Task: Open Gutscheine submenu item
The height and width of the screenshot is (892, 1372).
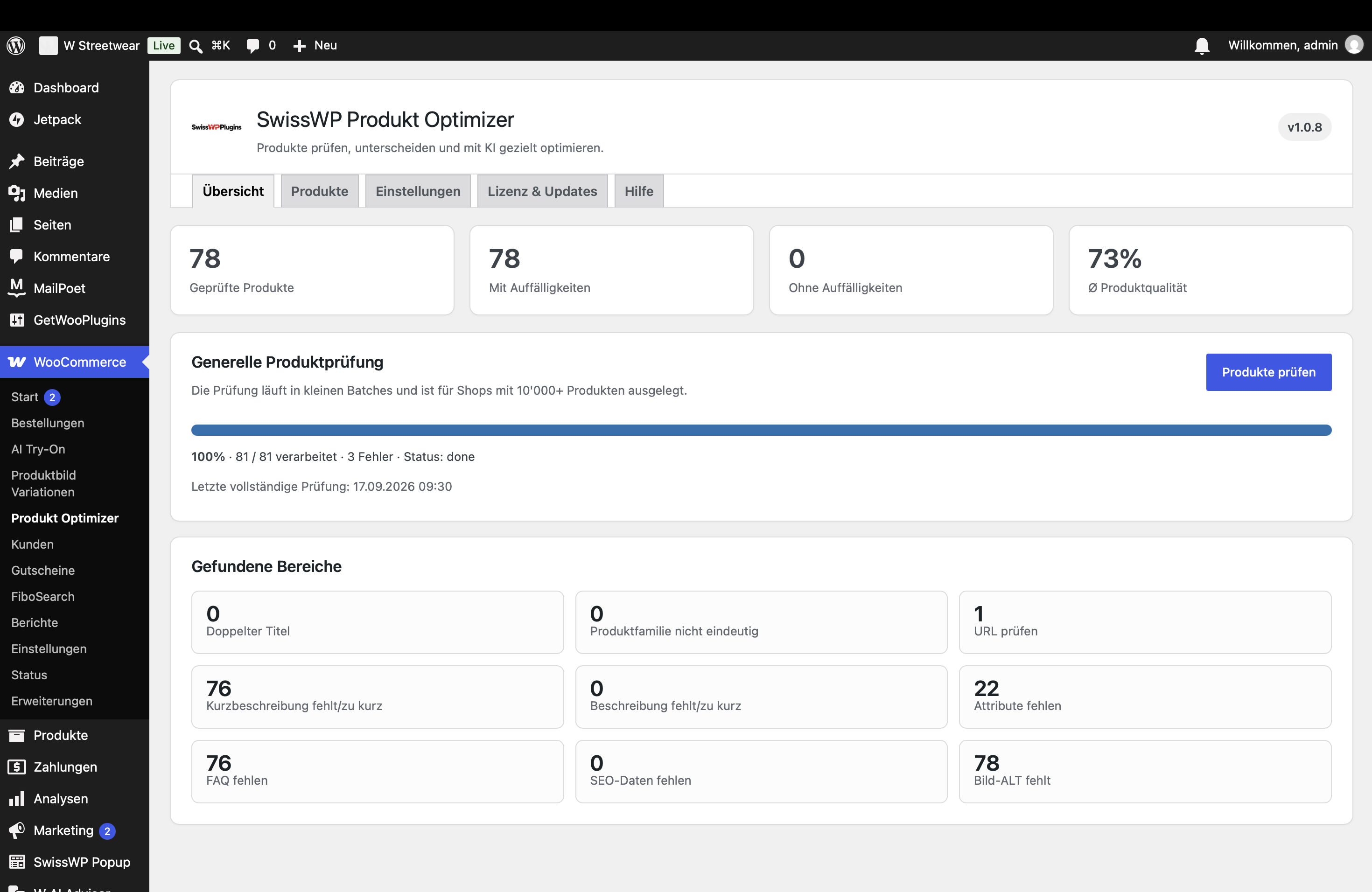Action: click(x=43, y=571)
